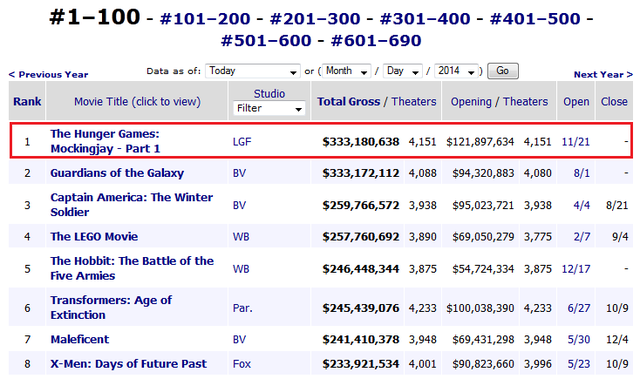Sort by the Close column header
640x379 pixels.
614,101
